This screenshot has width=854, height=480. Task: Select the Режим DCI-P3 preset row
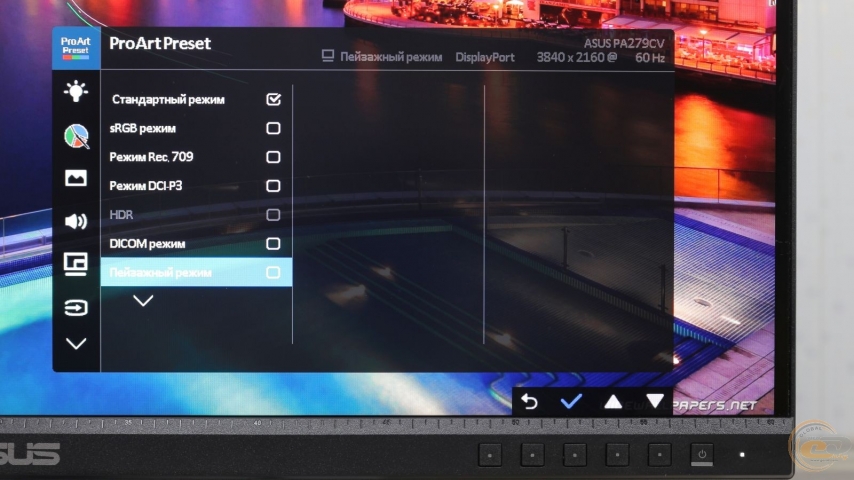(197, 186)
